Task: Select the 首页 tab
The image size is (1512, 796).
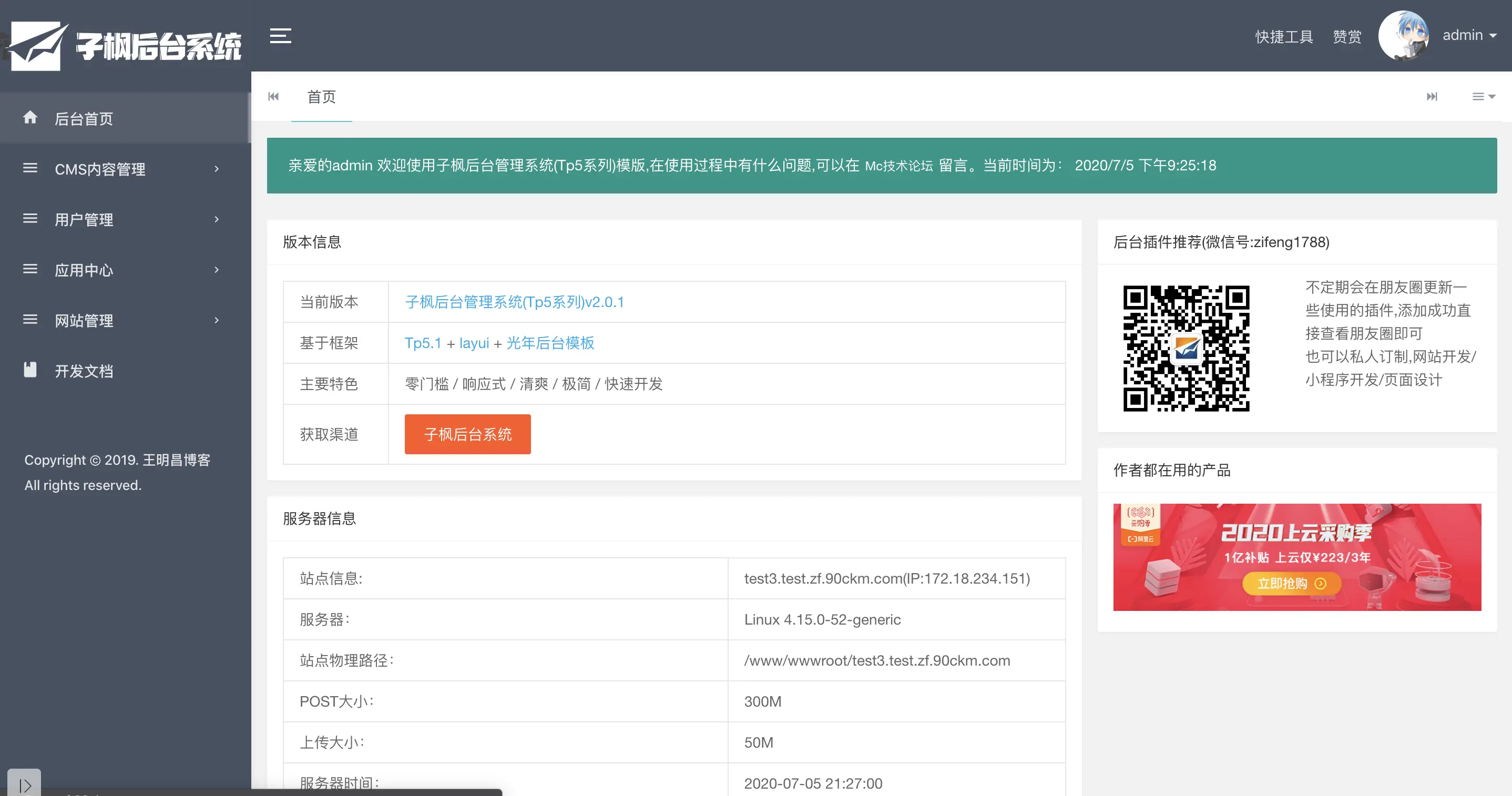Action: point(321,97)
